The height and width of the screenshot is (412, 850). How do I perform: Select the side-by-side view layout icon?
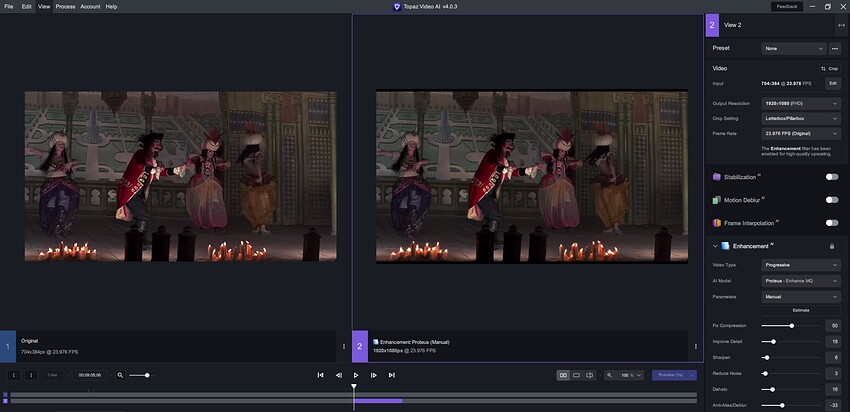563,375
